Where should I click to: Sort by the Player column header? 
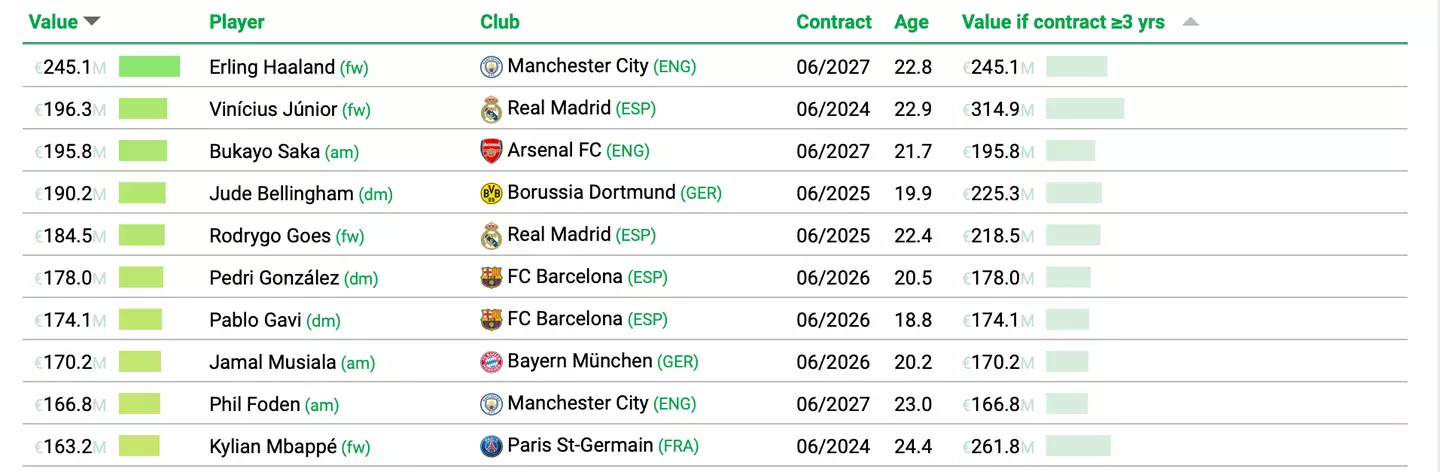click(x=237, y=22)
